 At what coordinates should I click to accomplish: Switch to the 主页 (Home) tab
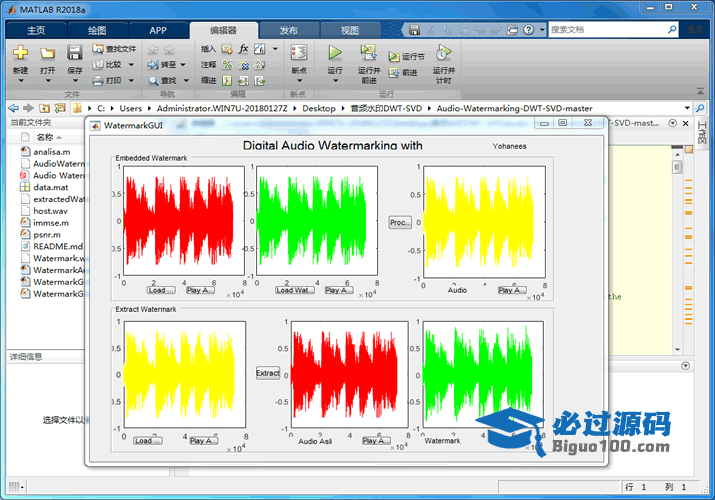36,30
